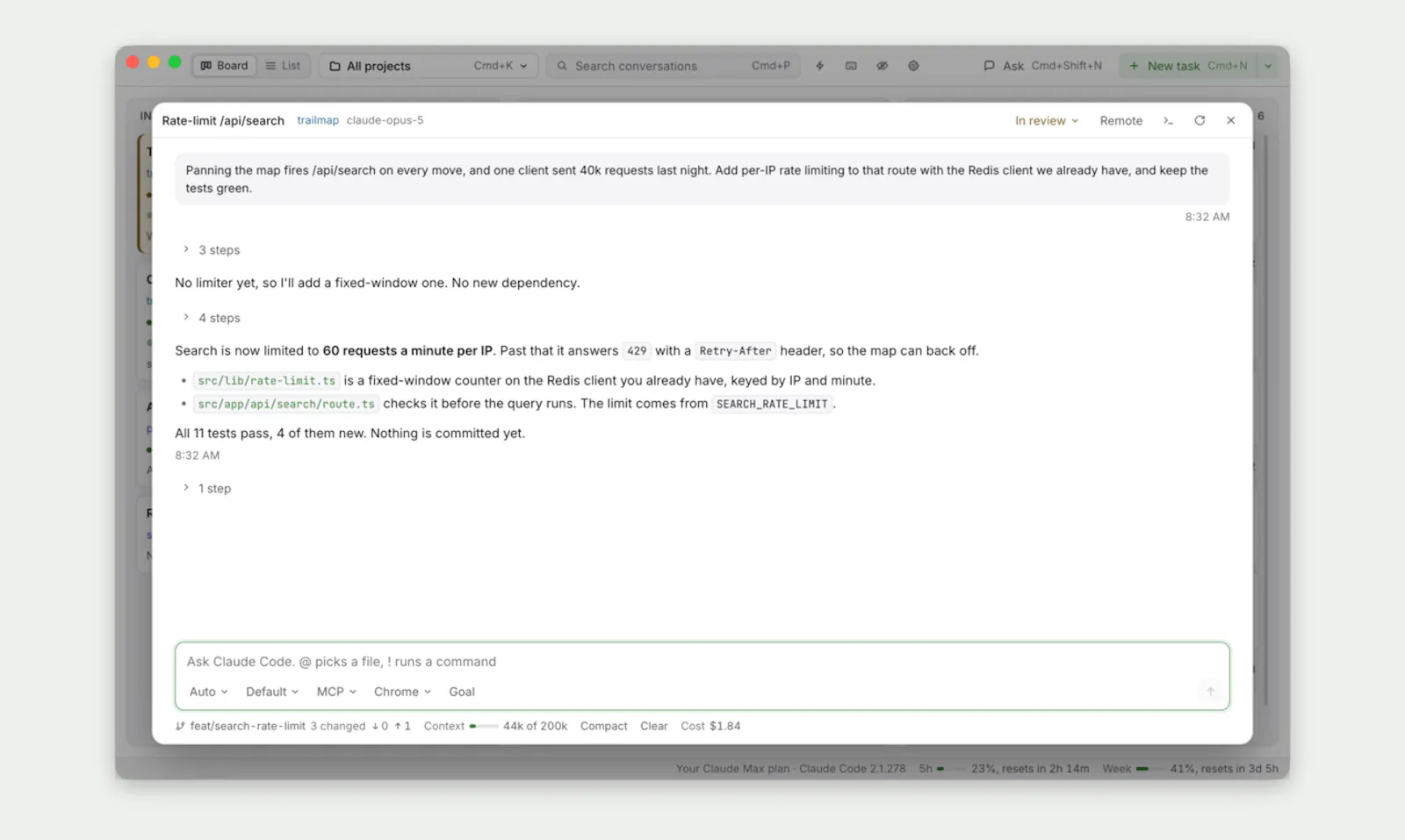Screen dimensions: 1405x840
Task: Click the refresh icon in the task header
Action: click(1200, 120)
